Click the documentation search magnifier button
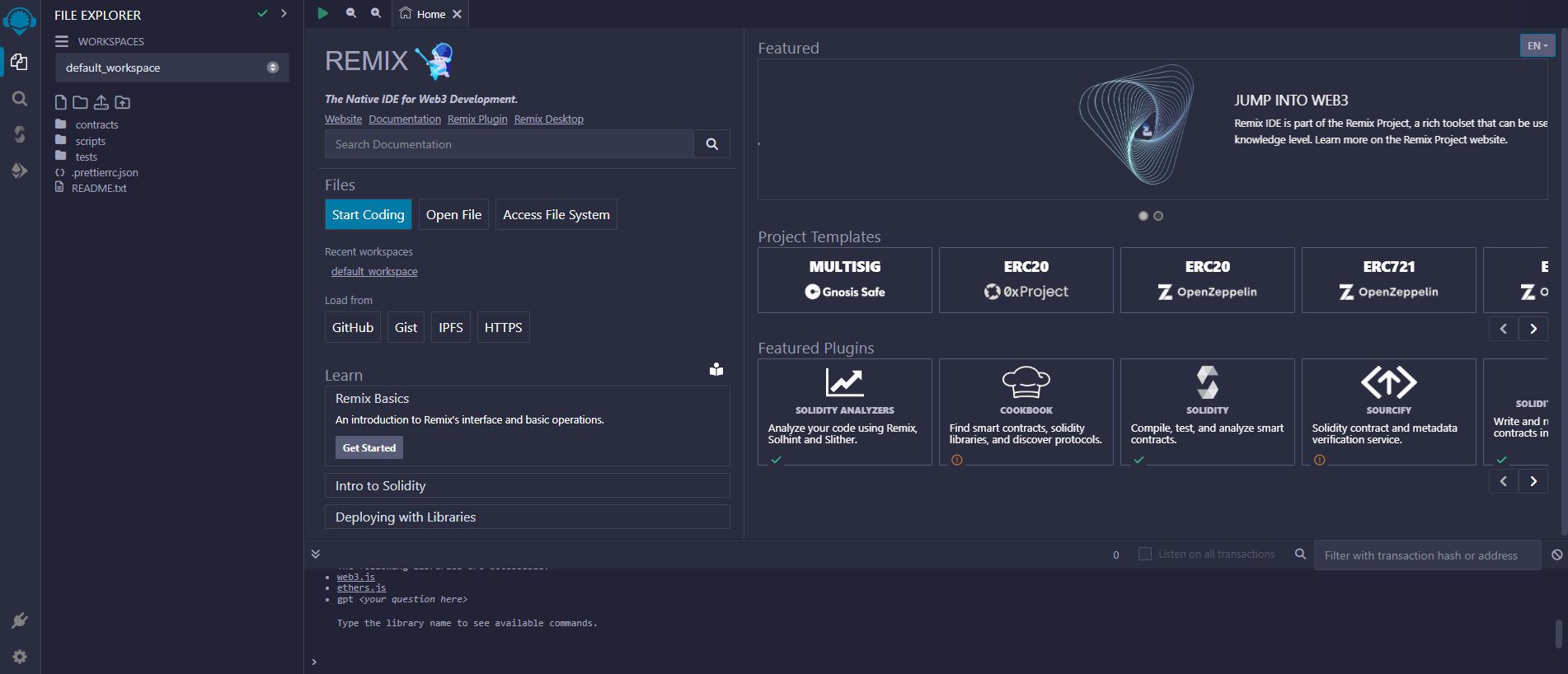Image resolution: width=1568 pixels, height=674 pixels. [712, 144]
